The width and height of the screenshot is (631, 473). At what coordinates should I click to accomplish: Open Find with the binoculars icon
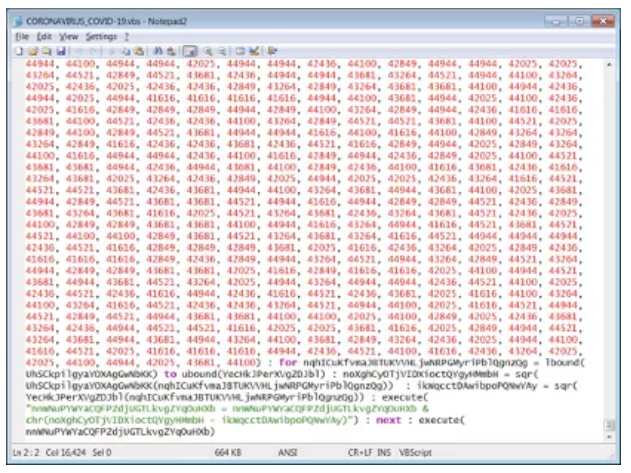[x=158, y=51]
